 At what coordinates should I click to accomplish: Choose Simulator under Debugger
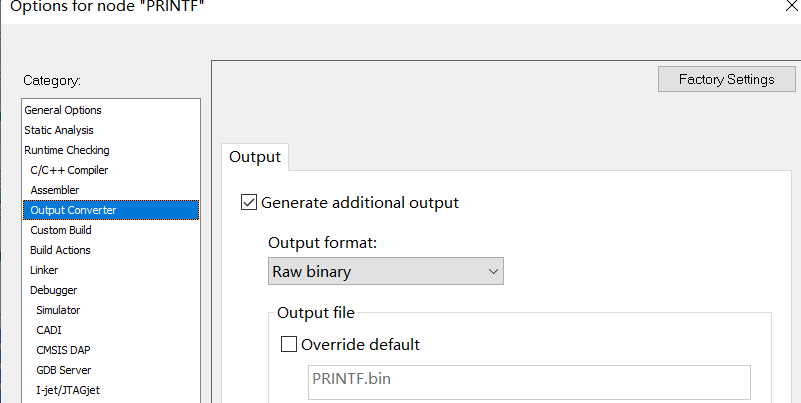tap(58, 310)
